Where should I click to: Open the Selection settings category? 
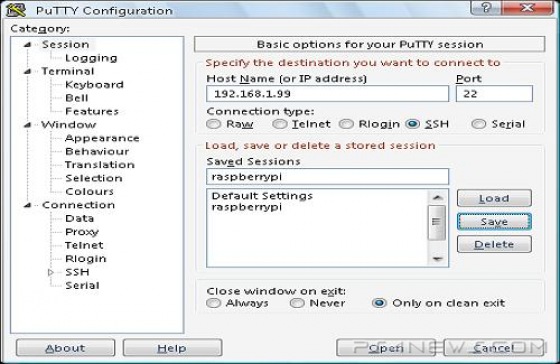(94, 178)
